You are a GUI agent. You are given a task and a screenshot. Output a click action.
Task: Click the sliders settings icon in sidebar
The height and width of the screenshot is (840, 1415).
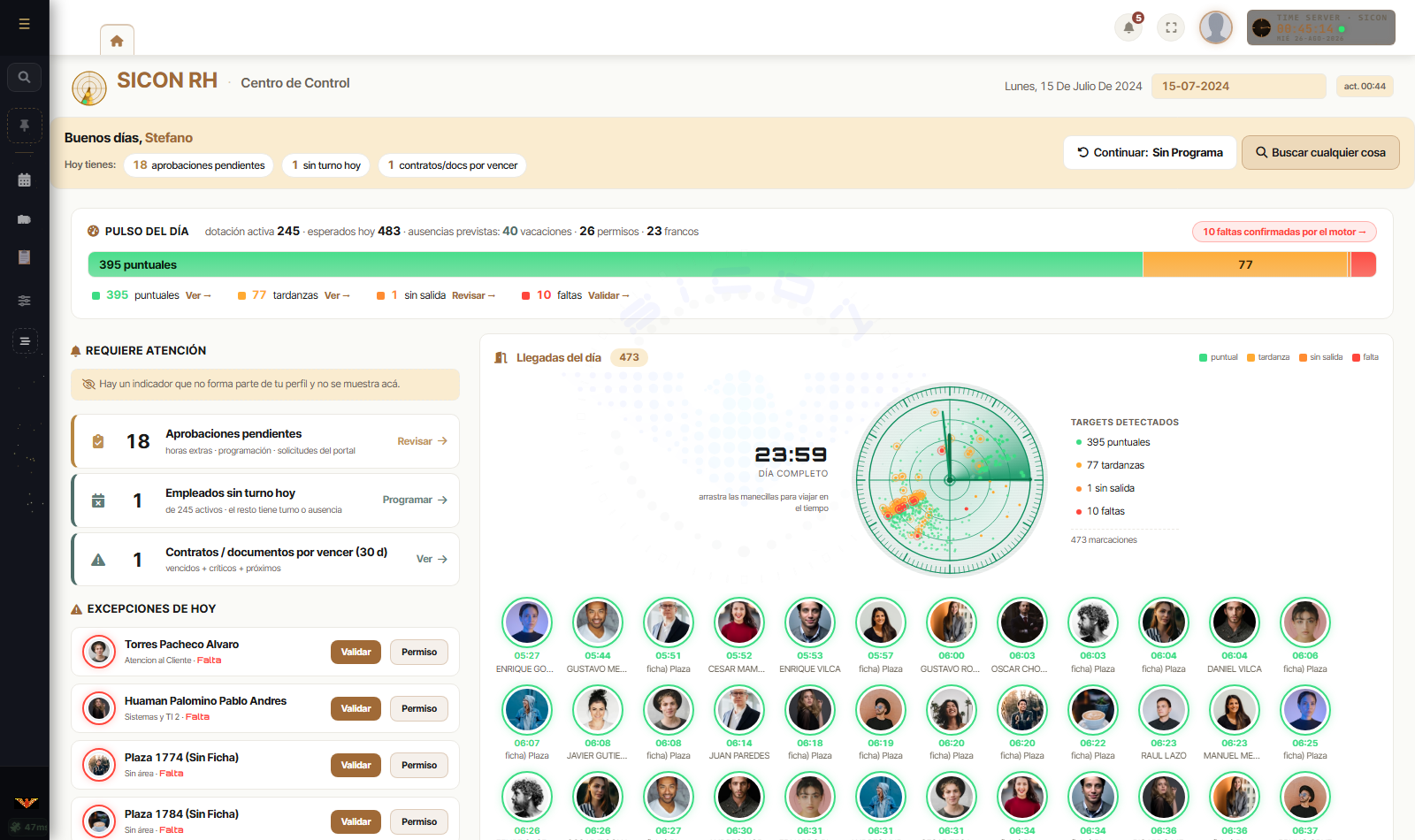(x=25, y=301)
